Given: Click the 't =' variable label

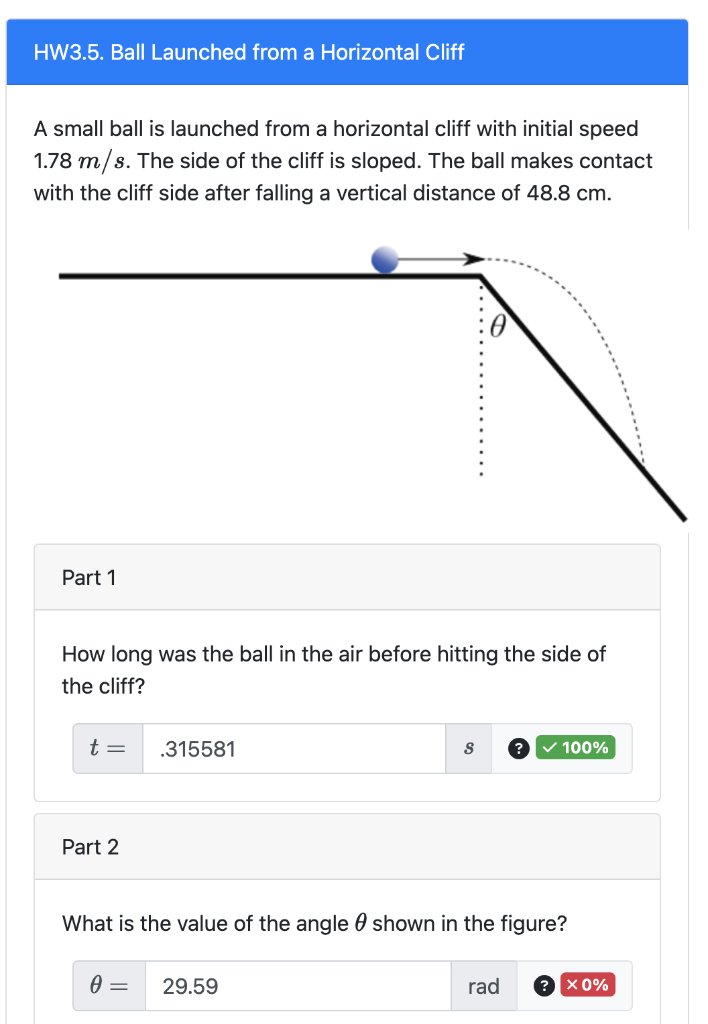Looking at the screenshot, I should click(x=106, y=748).
